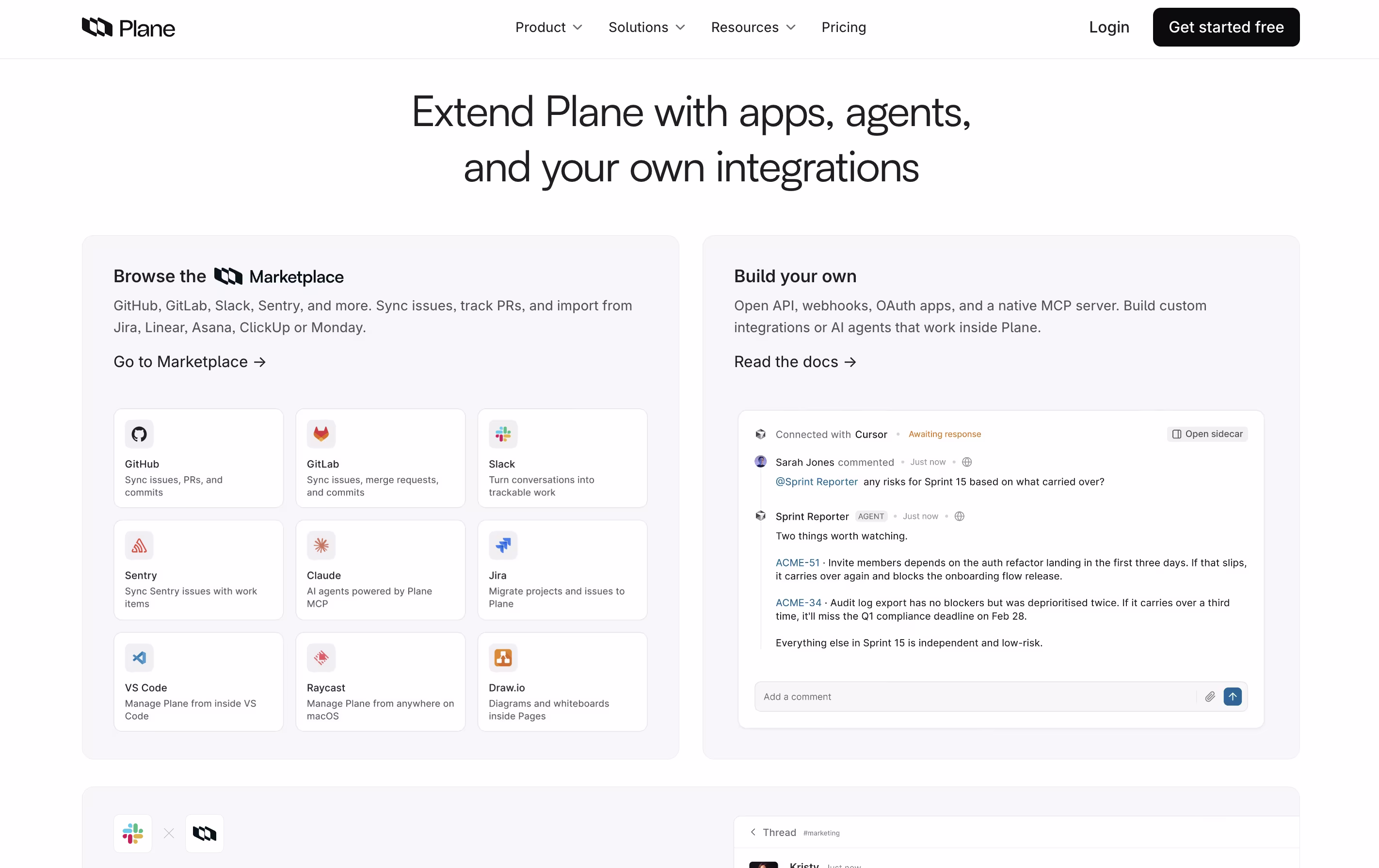This screenshot has width=1379, height=868.
Task: Expand the Solutions dropdown menu
Action: click(x=646, y=27)
